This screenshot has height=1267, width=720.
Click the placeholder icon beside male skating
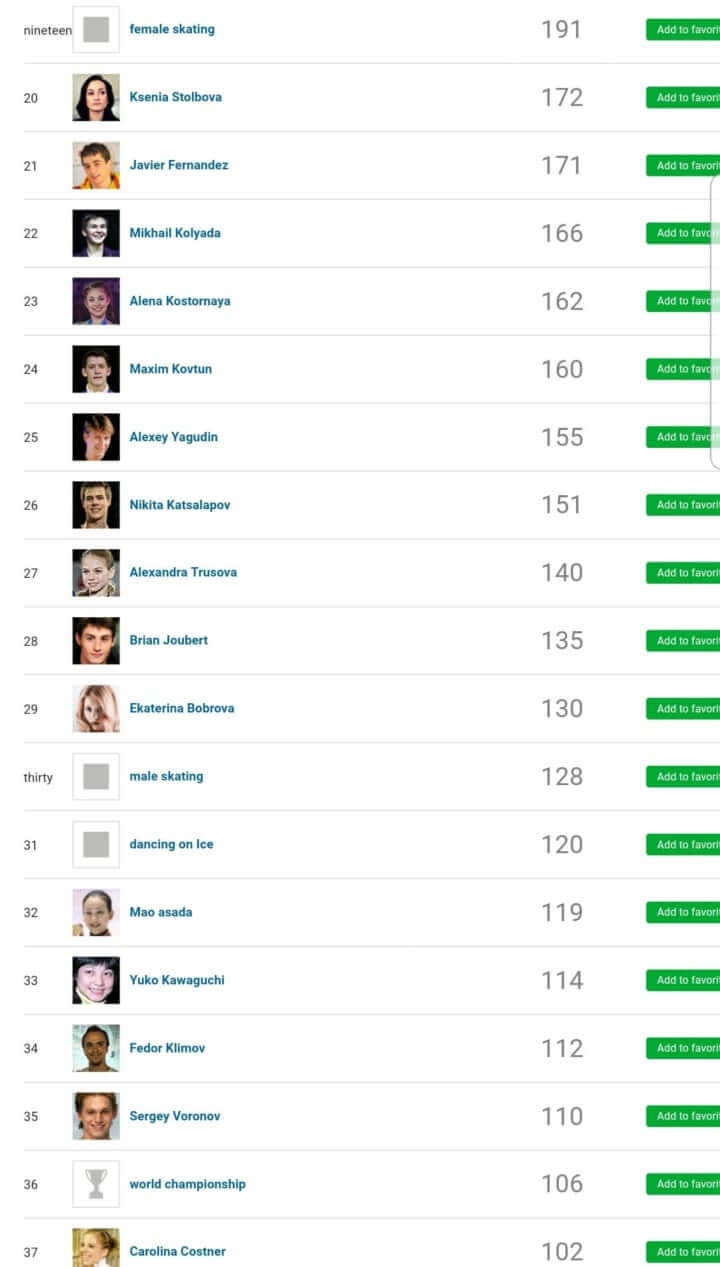coord(96,776)
